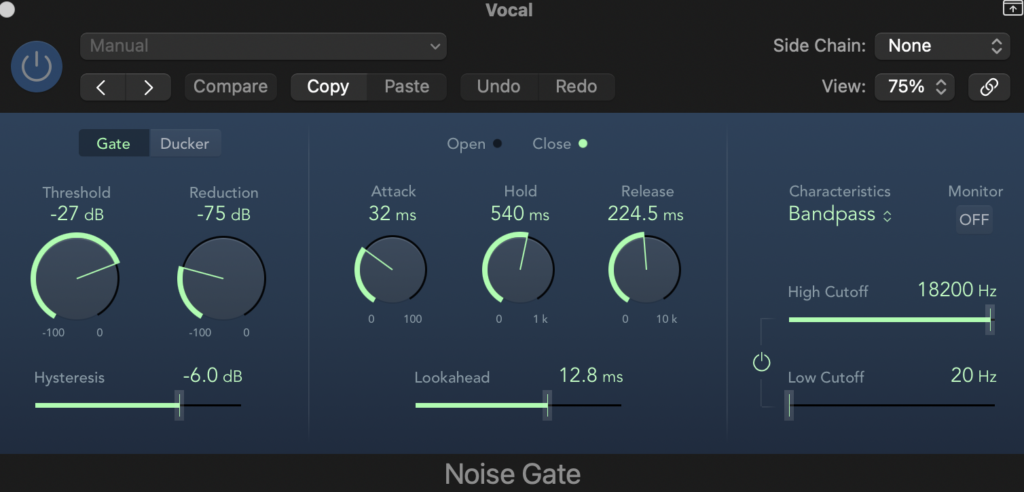Select Gate mode
Image resolution: width=1024 pixels, height=492 pixels.
click(x=113, y=143)
